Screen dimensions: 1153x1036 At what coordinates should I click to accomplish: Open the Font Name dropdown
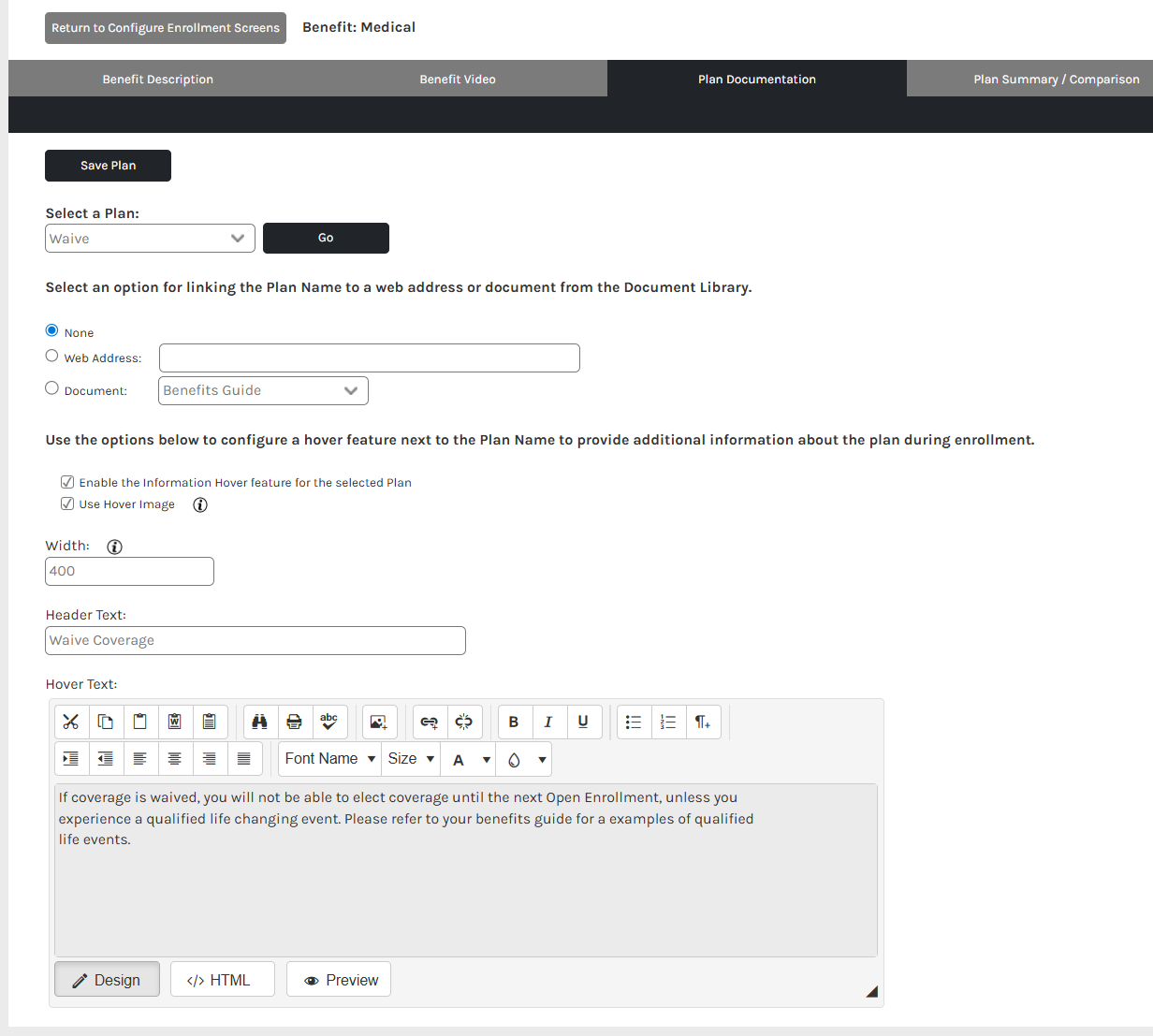pos(329,759)
